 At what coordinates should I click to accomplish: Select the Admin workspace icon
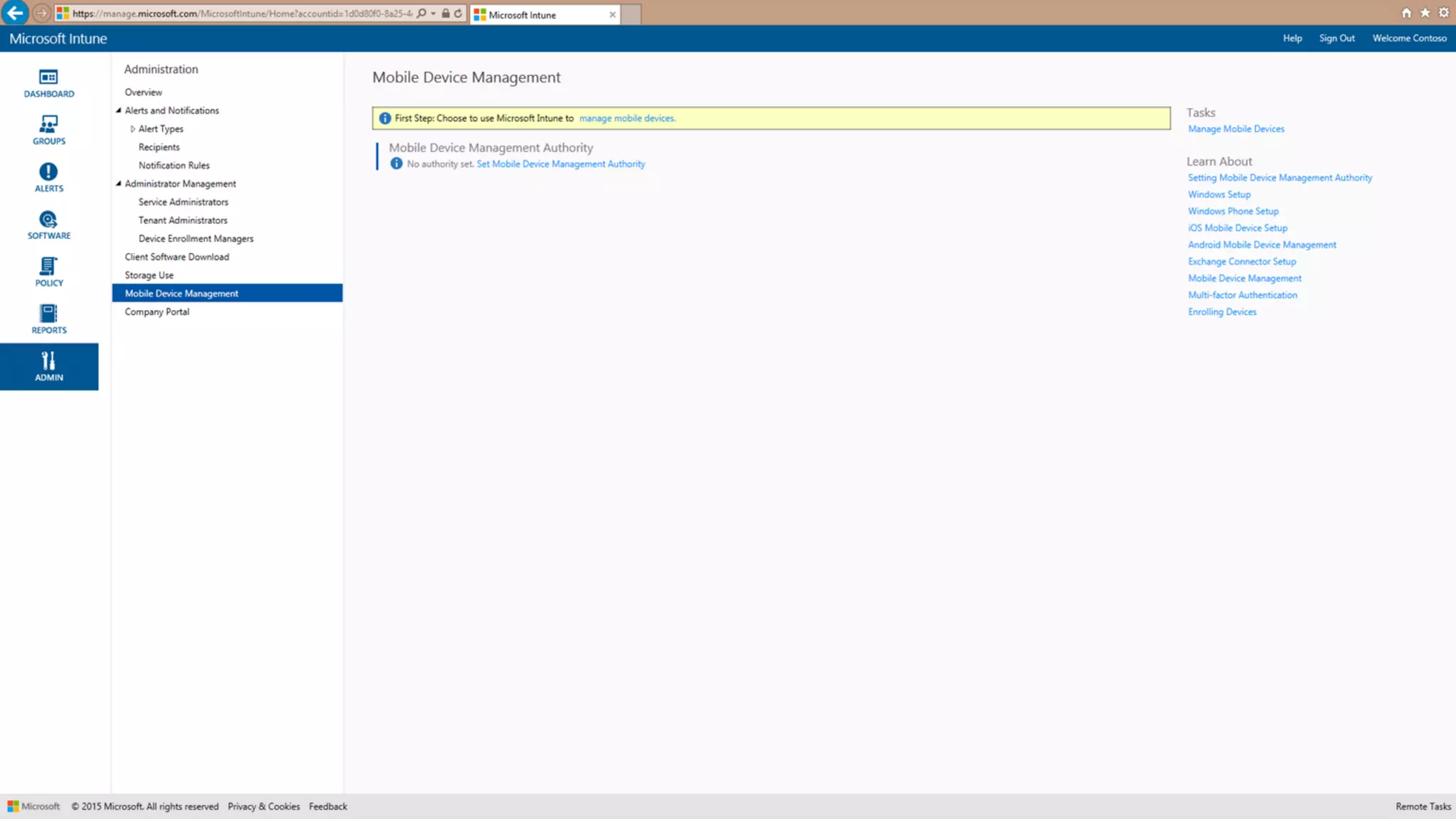[48, 366]
